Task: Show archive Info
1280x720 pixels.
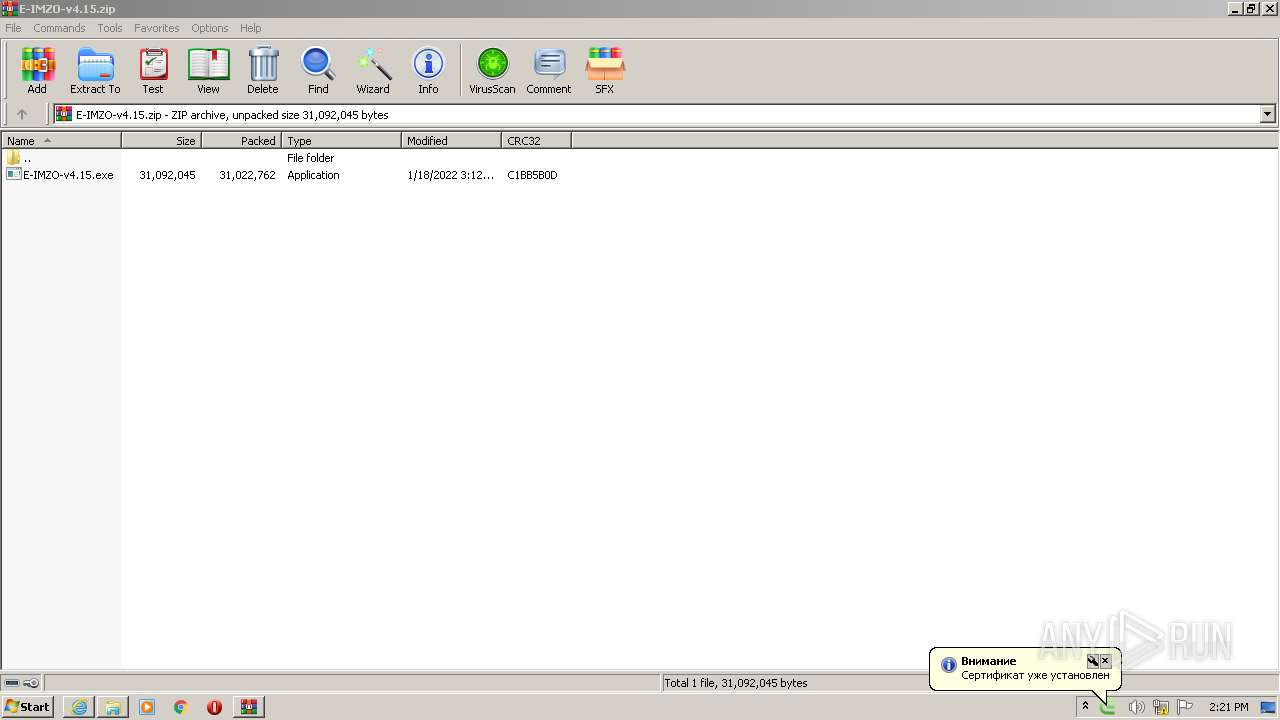Action: 428,71
